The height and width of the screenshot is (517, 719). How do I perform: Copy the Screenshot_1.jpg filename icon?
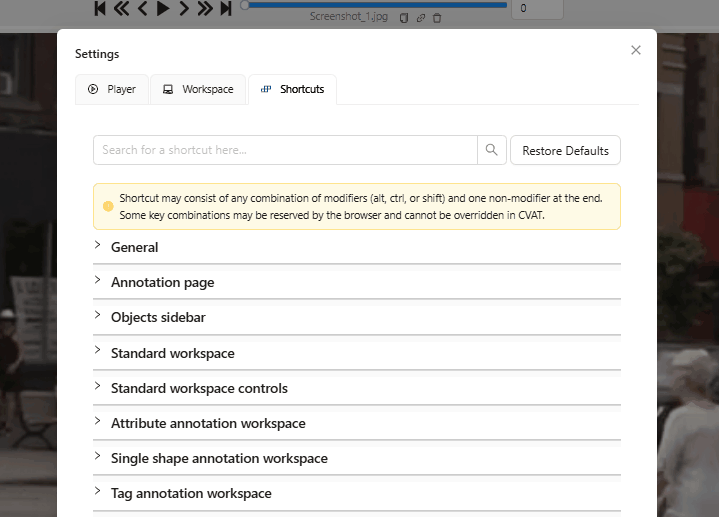[404, 18]
